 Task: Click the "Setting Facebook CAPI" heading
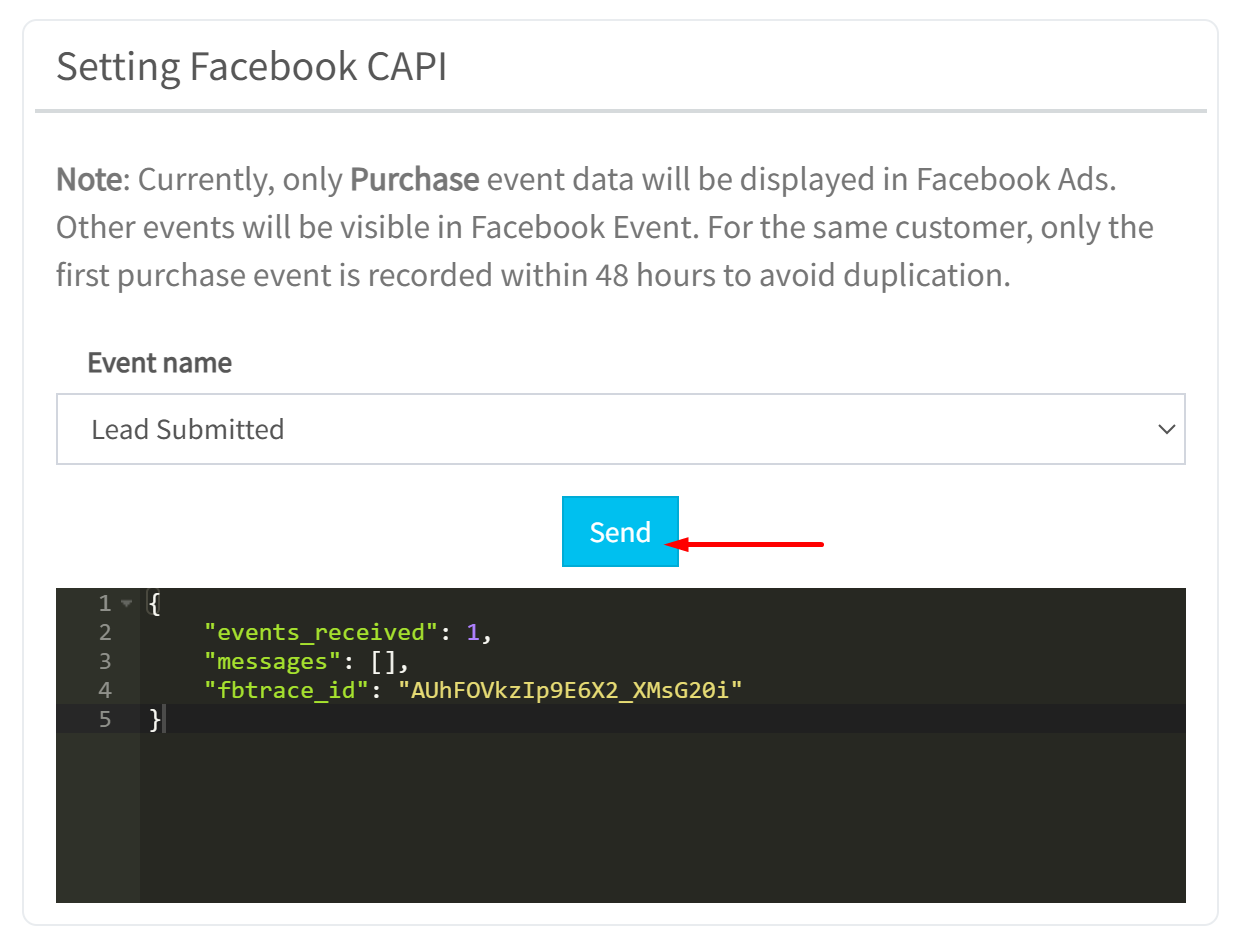point(252,67)
